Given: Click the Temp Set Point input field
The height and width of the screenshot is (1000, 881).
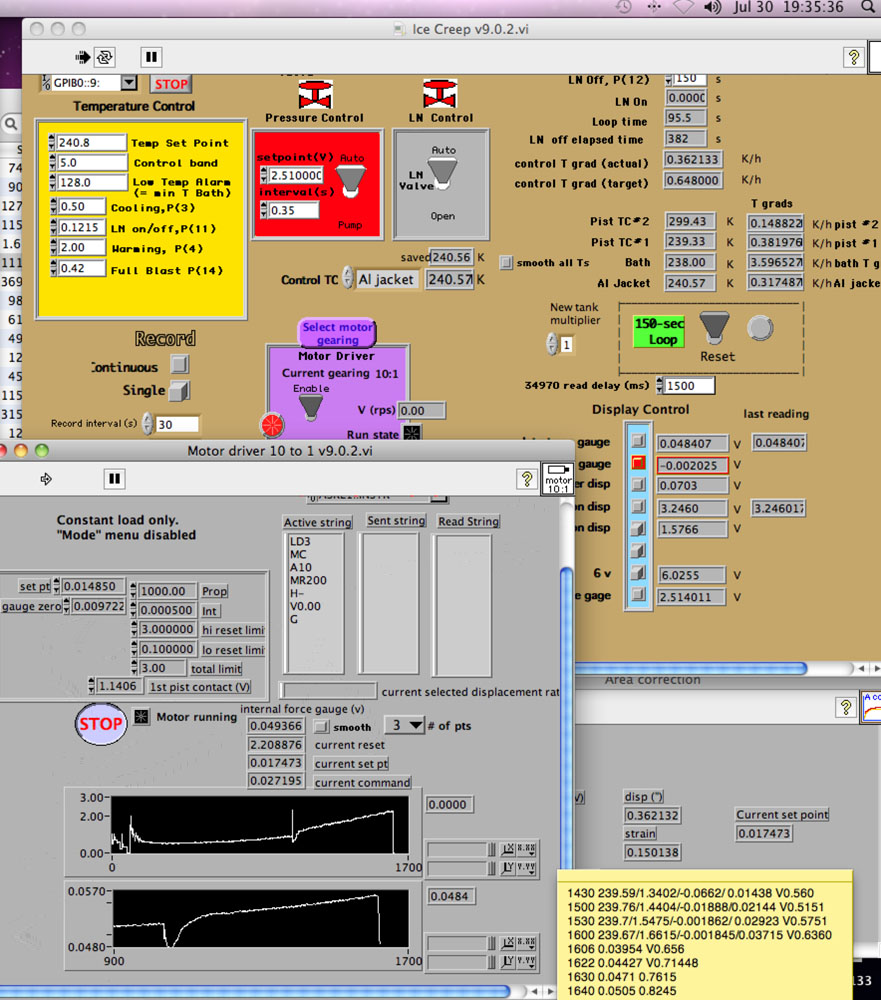Looking at the screenshot, I should click(x=91, y=143).
